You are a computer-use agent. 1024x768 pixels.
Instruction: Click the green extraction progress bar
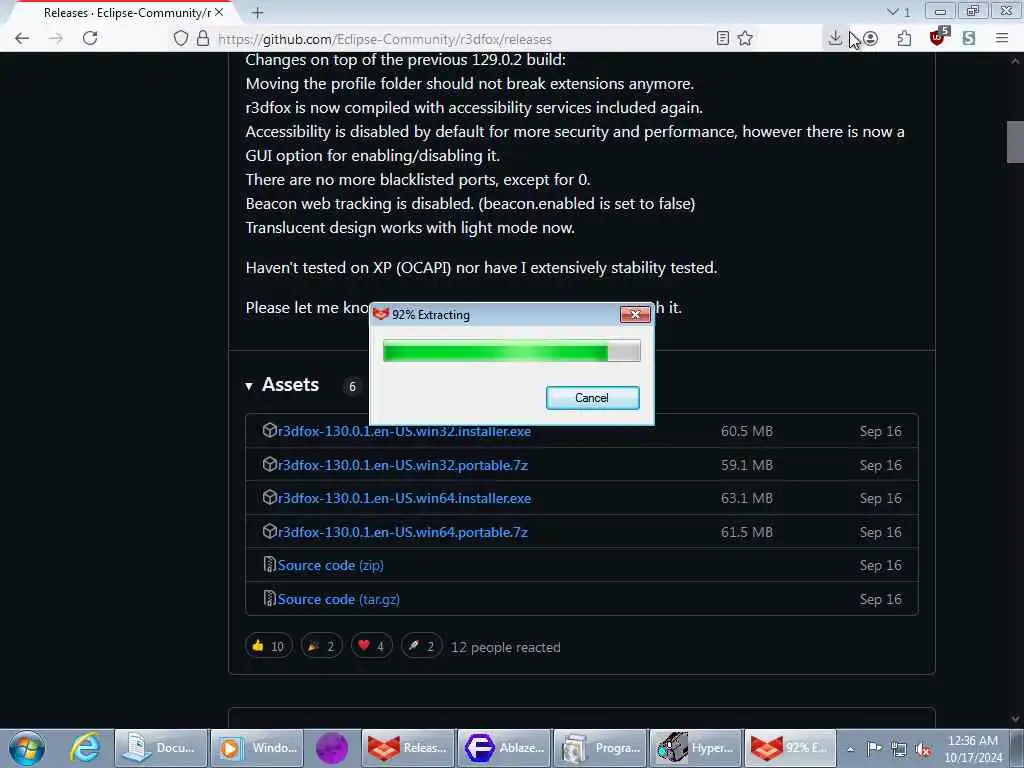511,351
